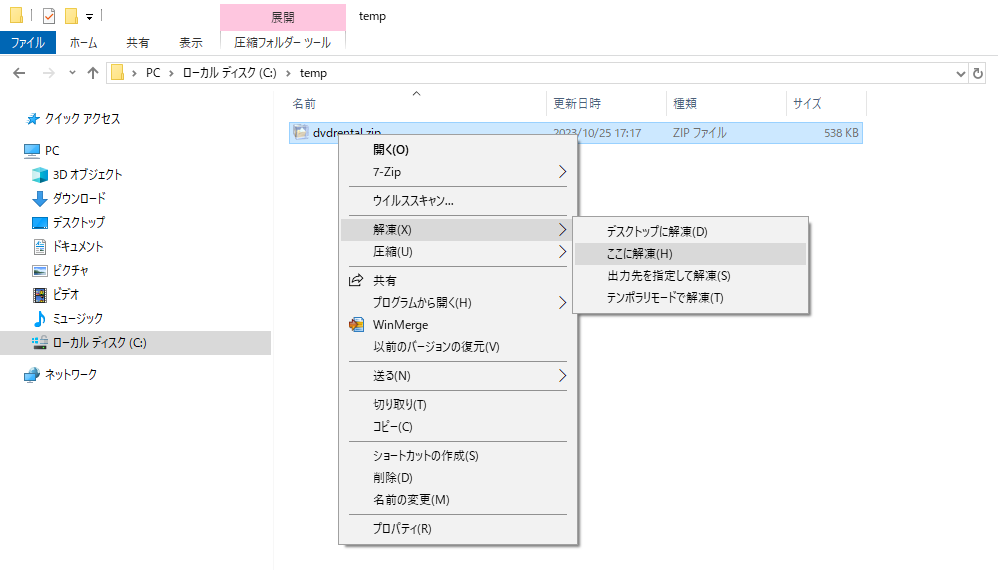The width and height of the screenshot is (998, 570).
Task: Expand the 送る(N) submenu arrow
Action: coord(562,376)
